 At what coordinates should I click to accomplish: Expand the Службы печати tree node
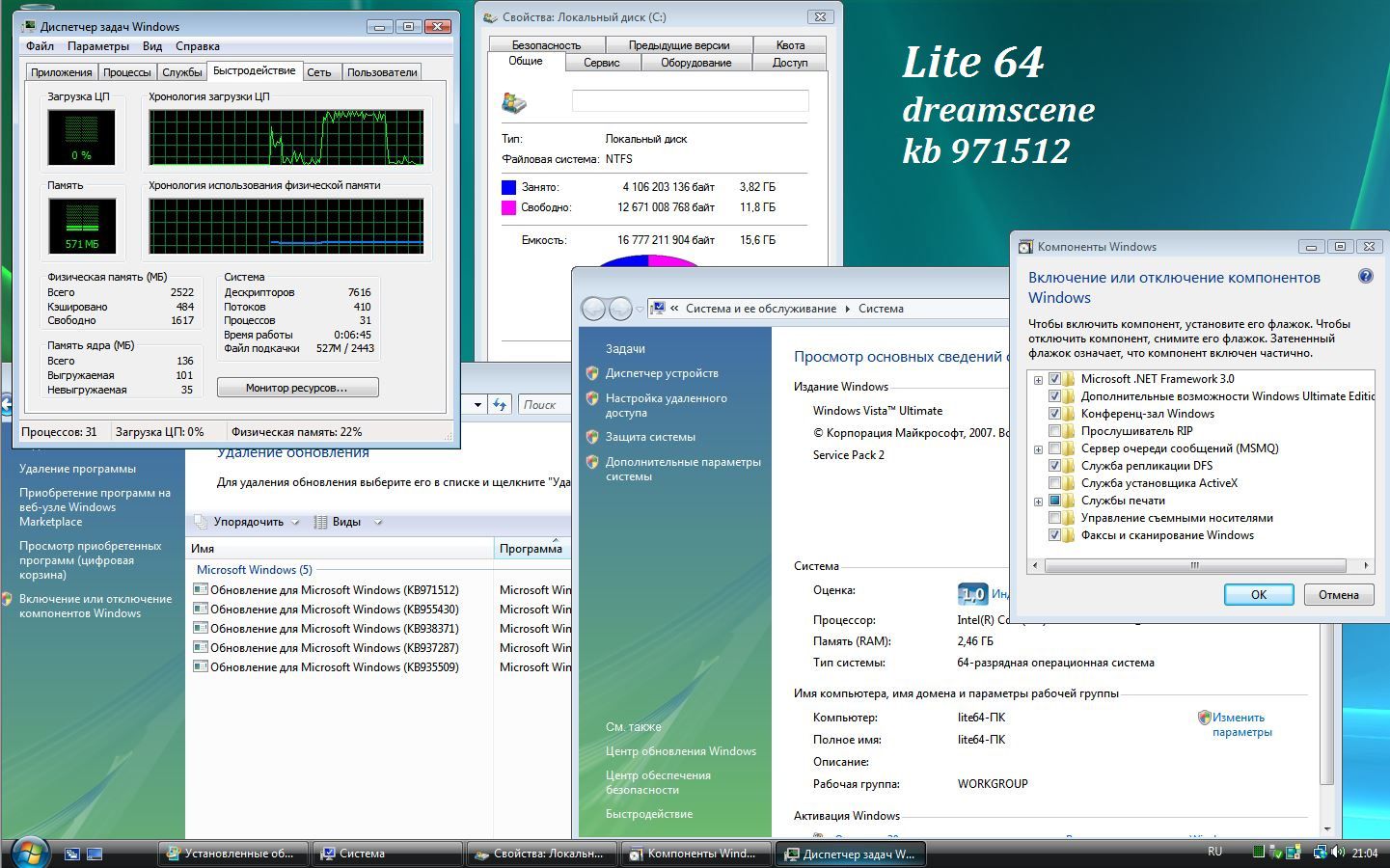tap(1038, 502)
